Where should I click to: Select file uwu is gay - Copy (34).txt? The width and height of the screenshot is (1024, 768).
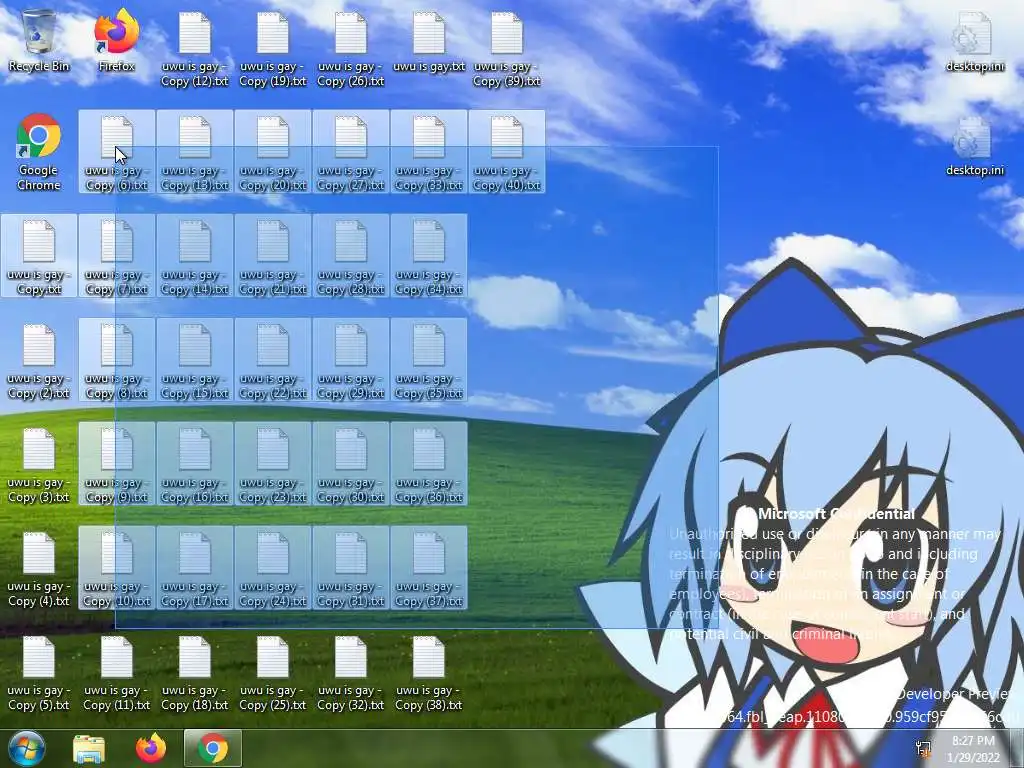[428, 256]
